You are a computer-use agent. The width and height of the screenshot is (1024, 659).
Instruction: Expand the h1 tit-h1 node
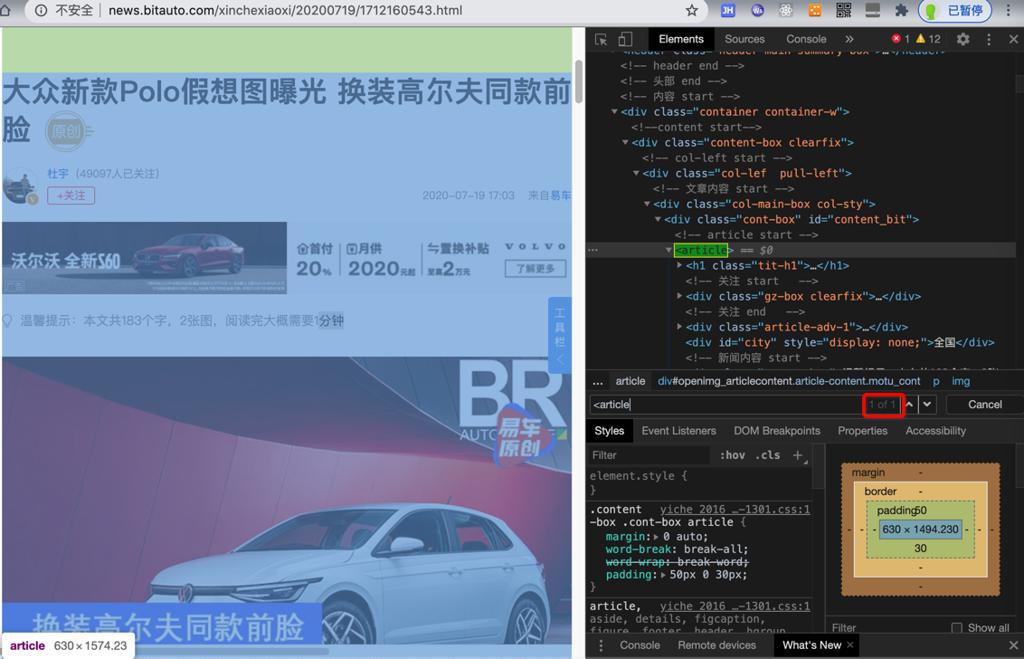click(679, 265)
